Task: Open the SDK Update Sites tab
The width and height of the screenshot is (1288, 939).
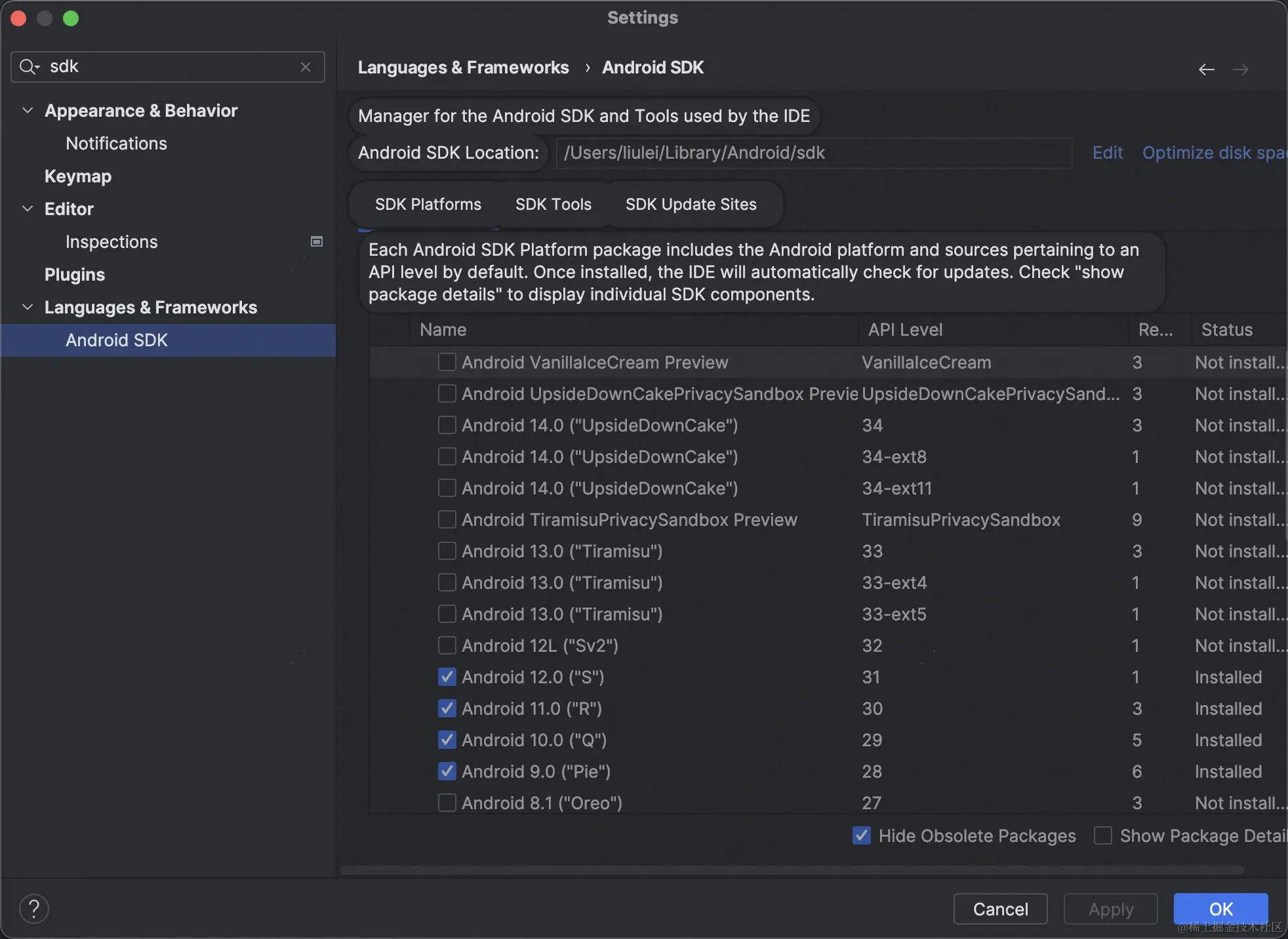Action: [691, 205]
